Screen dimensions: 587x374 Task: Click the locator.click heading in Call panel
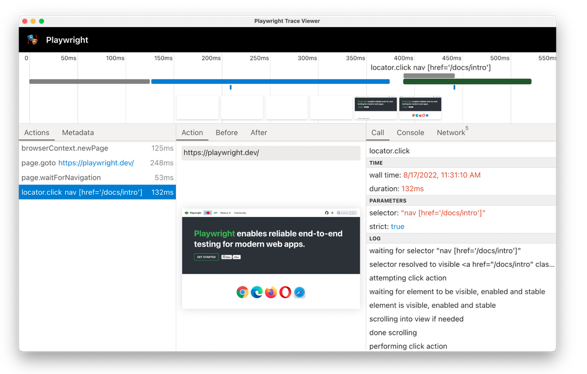click(x=389, y=151)
